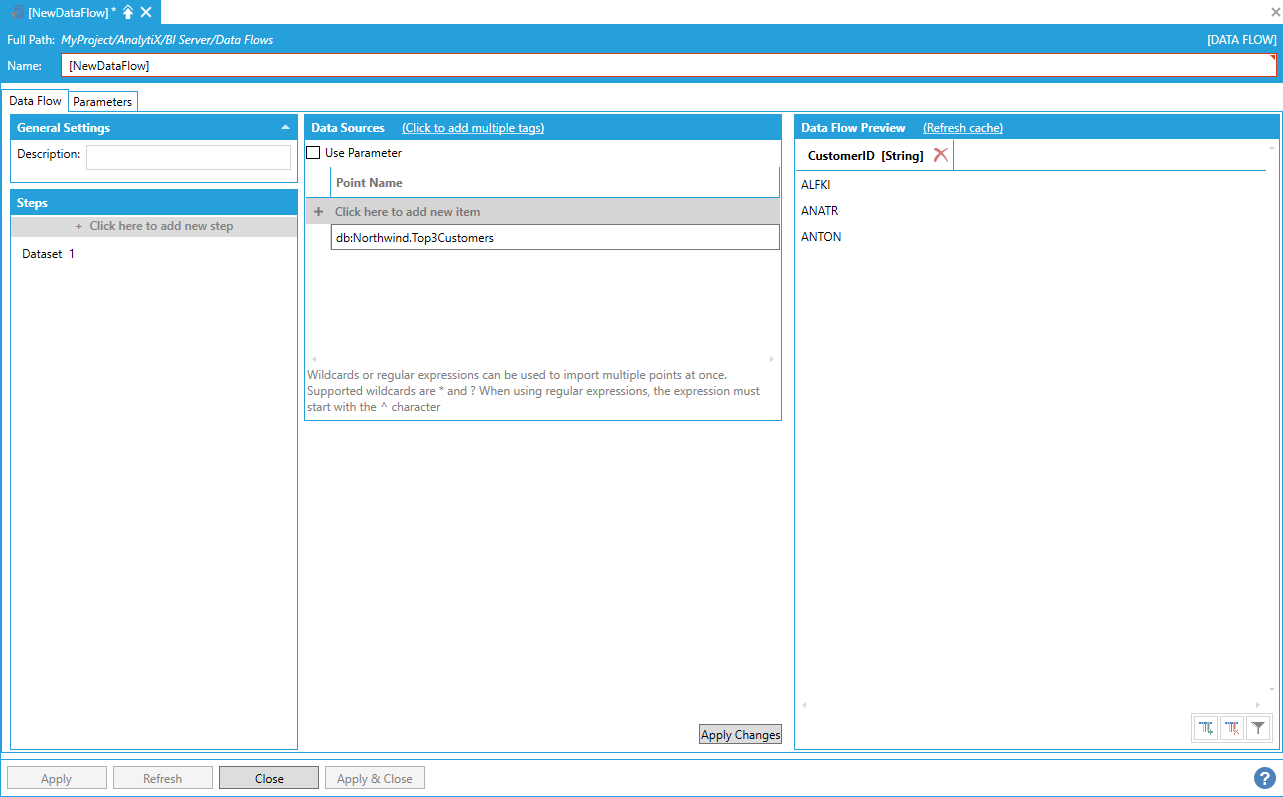Click the plus icon to add data source
Screen dimensions: 1283x797
[318, 212]
